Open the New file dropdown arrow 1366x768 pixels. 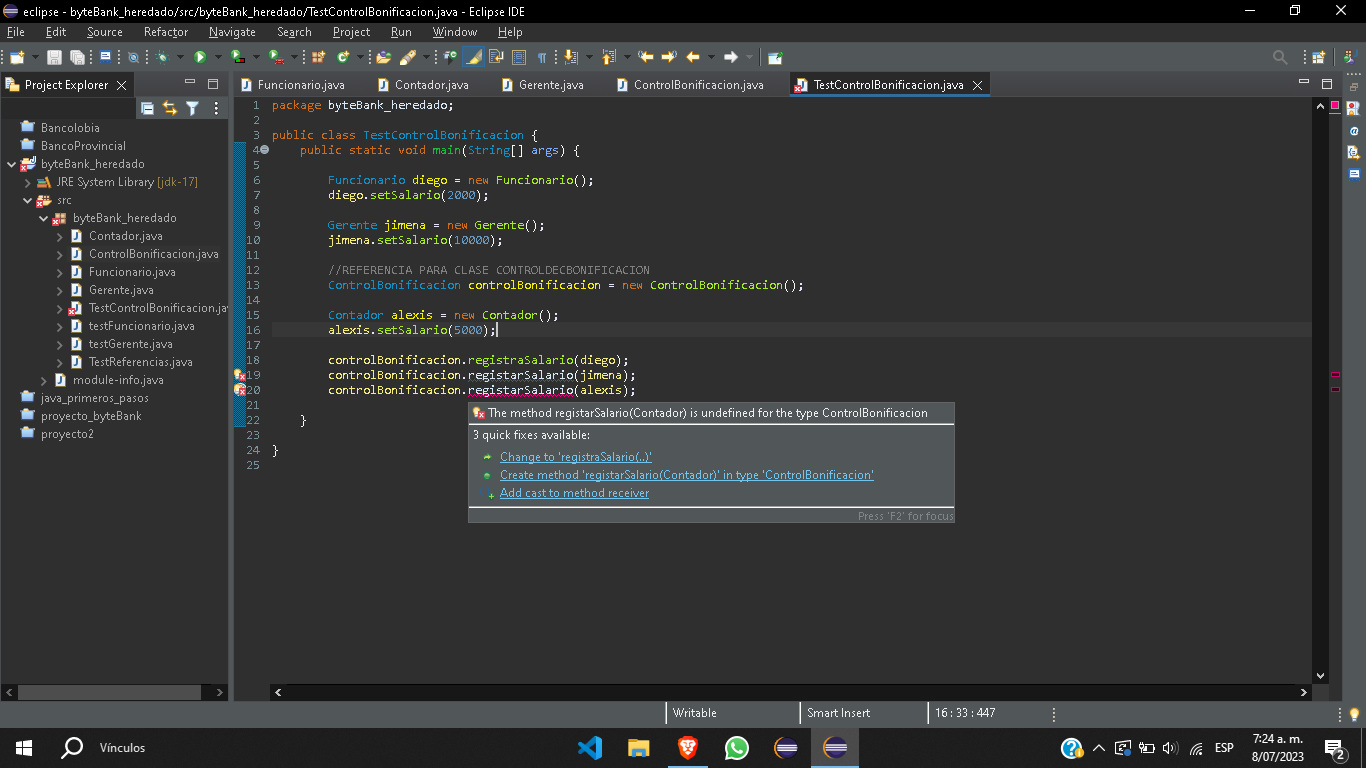(x=35, y=57)
